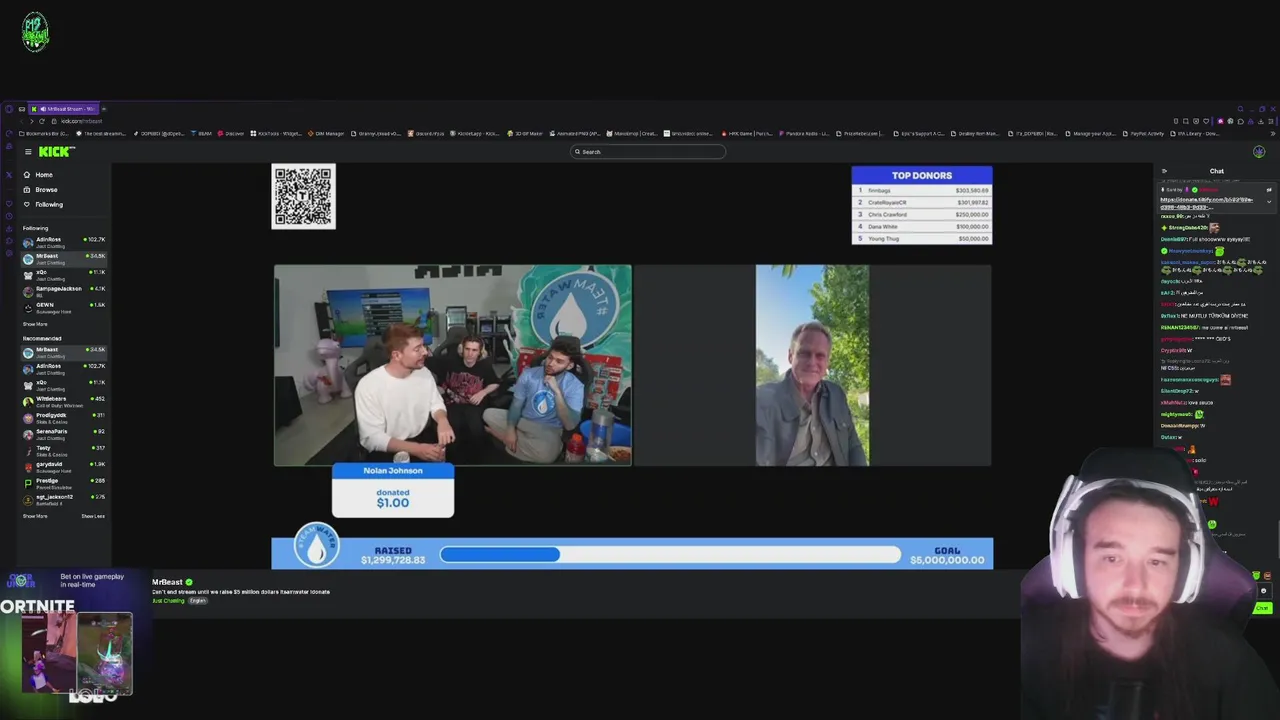Select the MrBeast Stream browser tab
1280x720 pixels.
point(66,109)
